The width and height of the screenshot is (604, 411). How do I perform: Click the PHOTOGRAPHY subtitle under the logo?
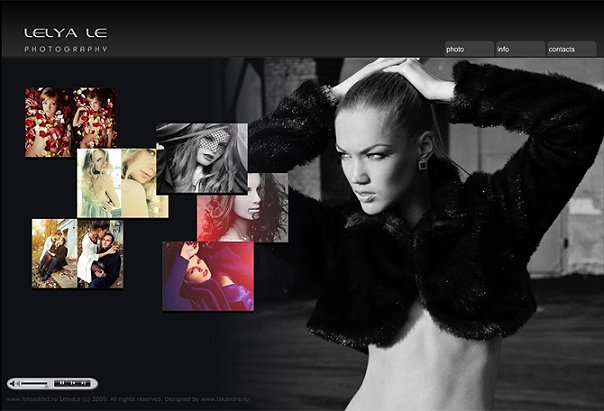tap(65, 49)
